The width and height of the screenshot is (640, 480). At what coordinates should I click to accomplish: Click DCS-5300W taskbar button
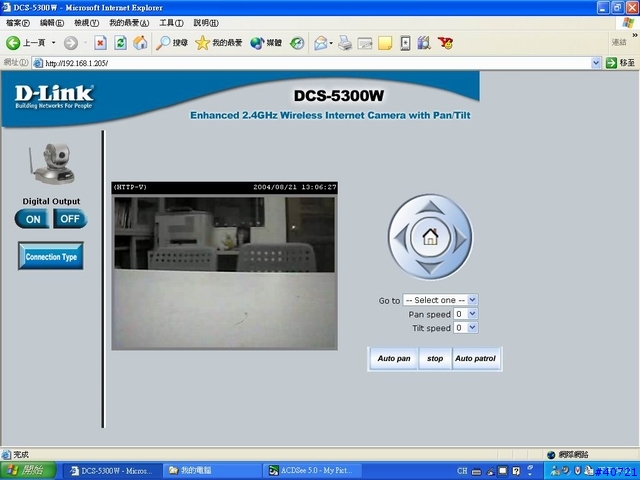[113, 471]
